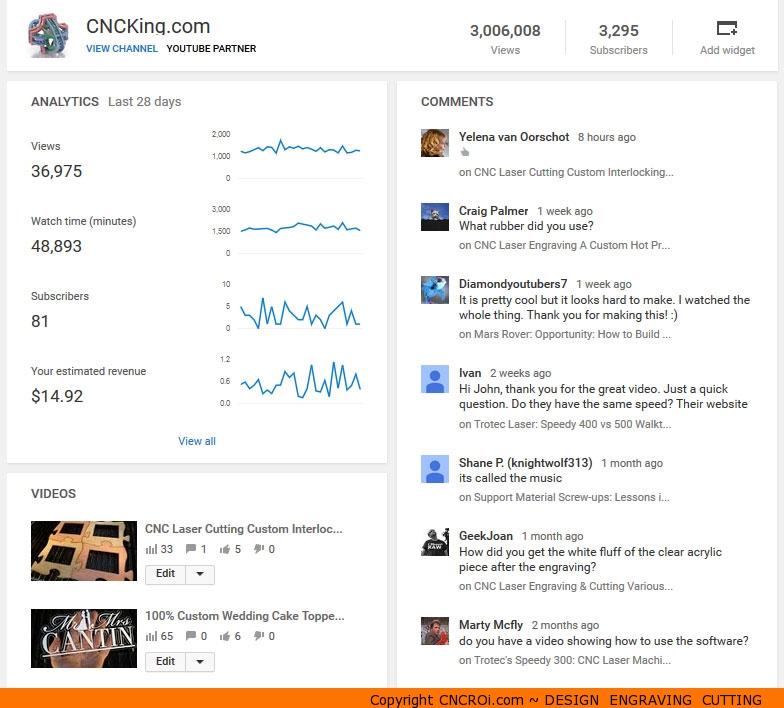Open 'on Trotec Laser: Speedy 400 vs 500' link
The height and width of the screenshot is (708, 784).
pyautogui.click(x=565, y=424)
